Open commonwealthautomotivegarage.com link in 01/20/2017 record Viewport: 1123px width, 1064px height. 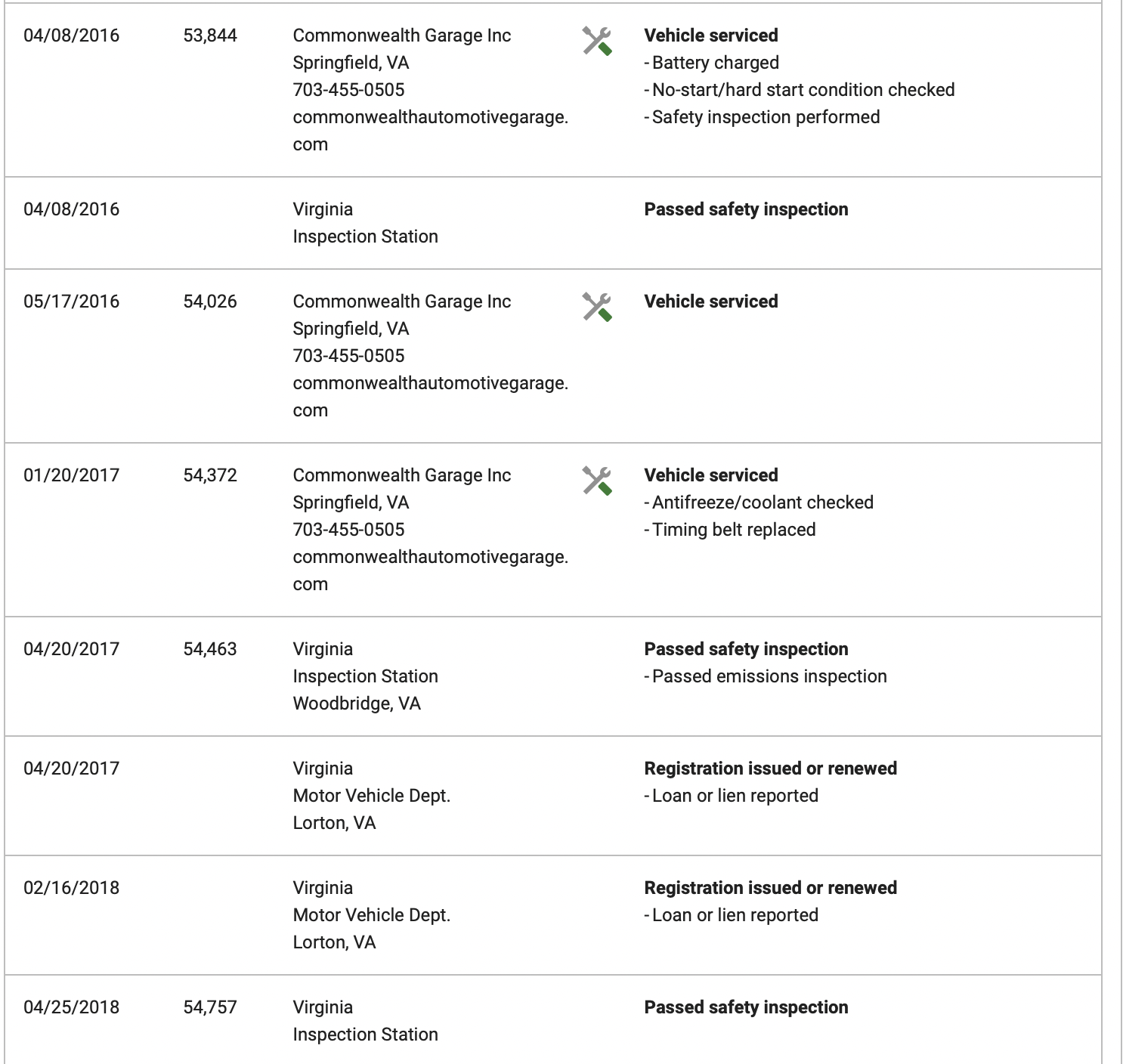point(430,571)
